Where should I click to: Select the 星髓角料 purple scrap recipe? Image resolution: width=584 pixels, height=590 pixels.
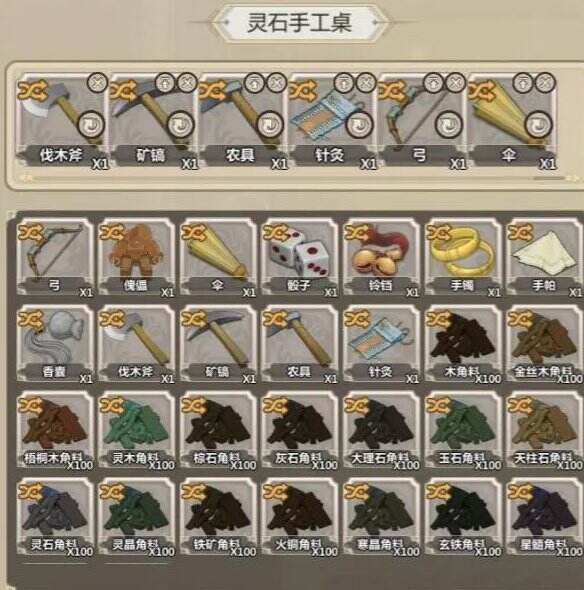[544, 517]
